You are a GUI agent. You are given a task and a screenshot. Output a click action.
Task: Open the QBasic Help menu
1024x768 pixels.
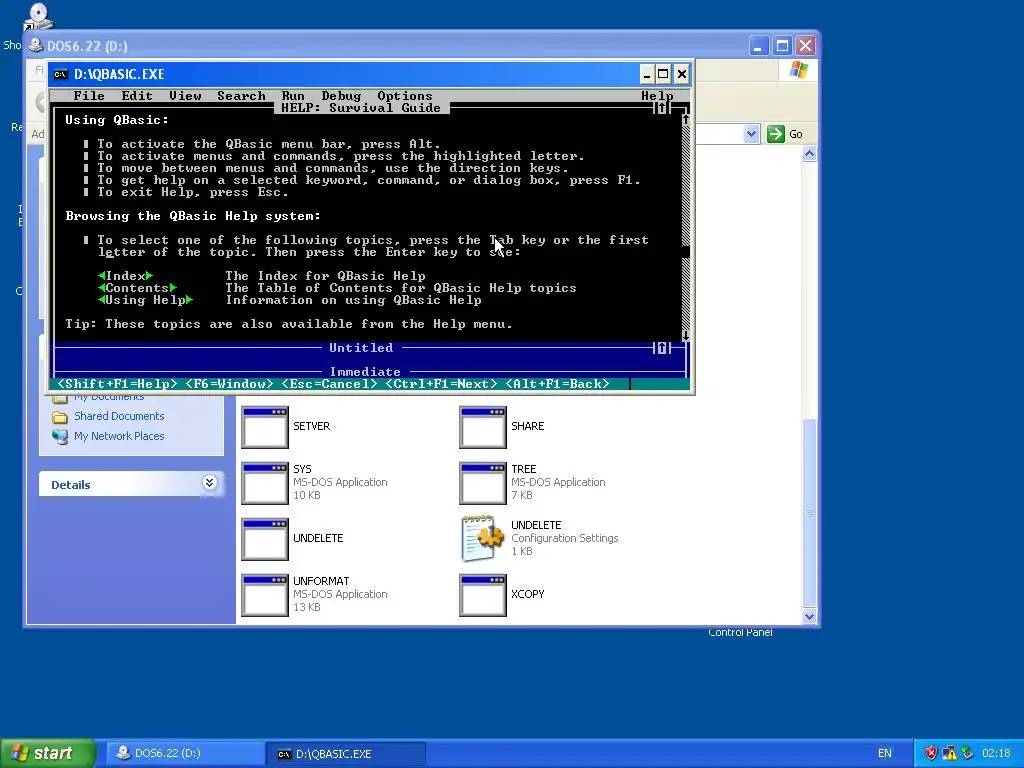[x=657, y=96]
